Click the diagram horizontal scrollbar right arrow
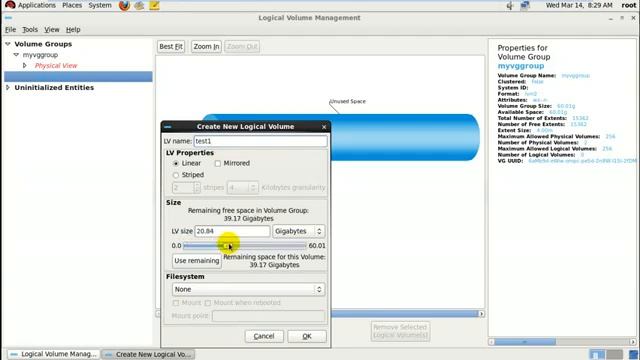This screenshot has width=640, height=360. tap(482, 314)
